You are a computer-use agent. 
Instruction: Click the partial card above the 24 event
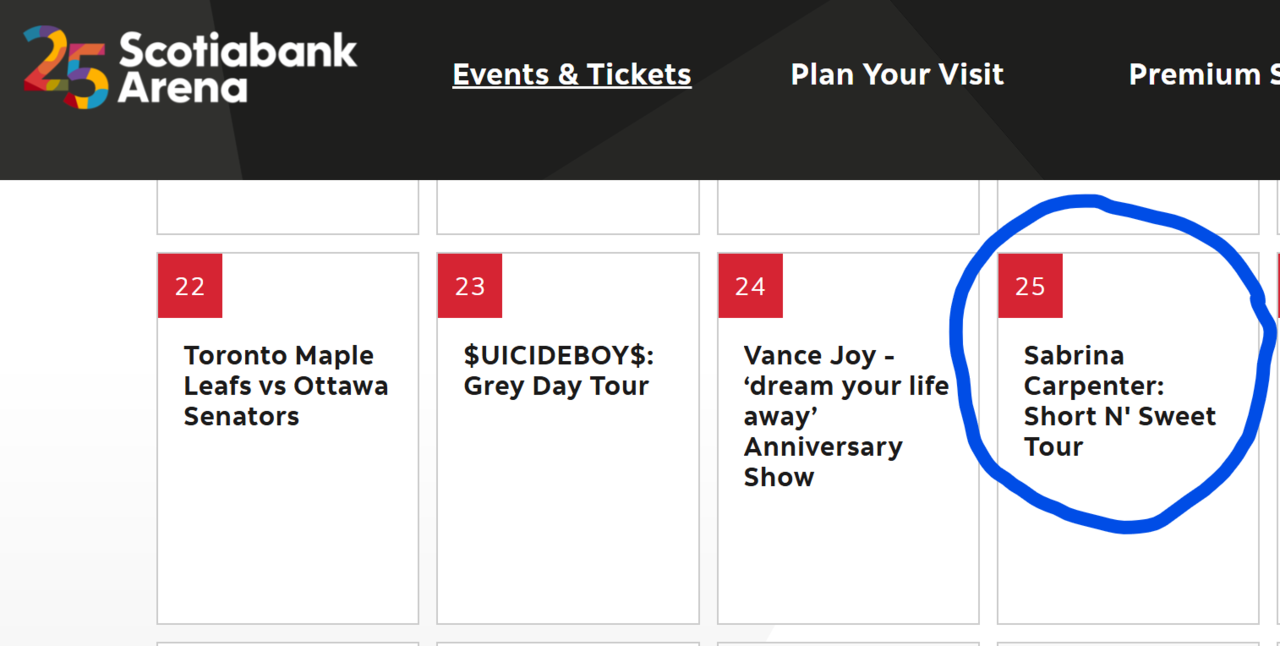click(x=848, y=208)
